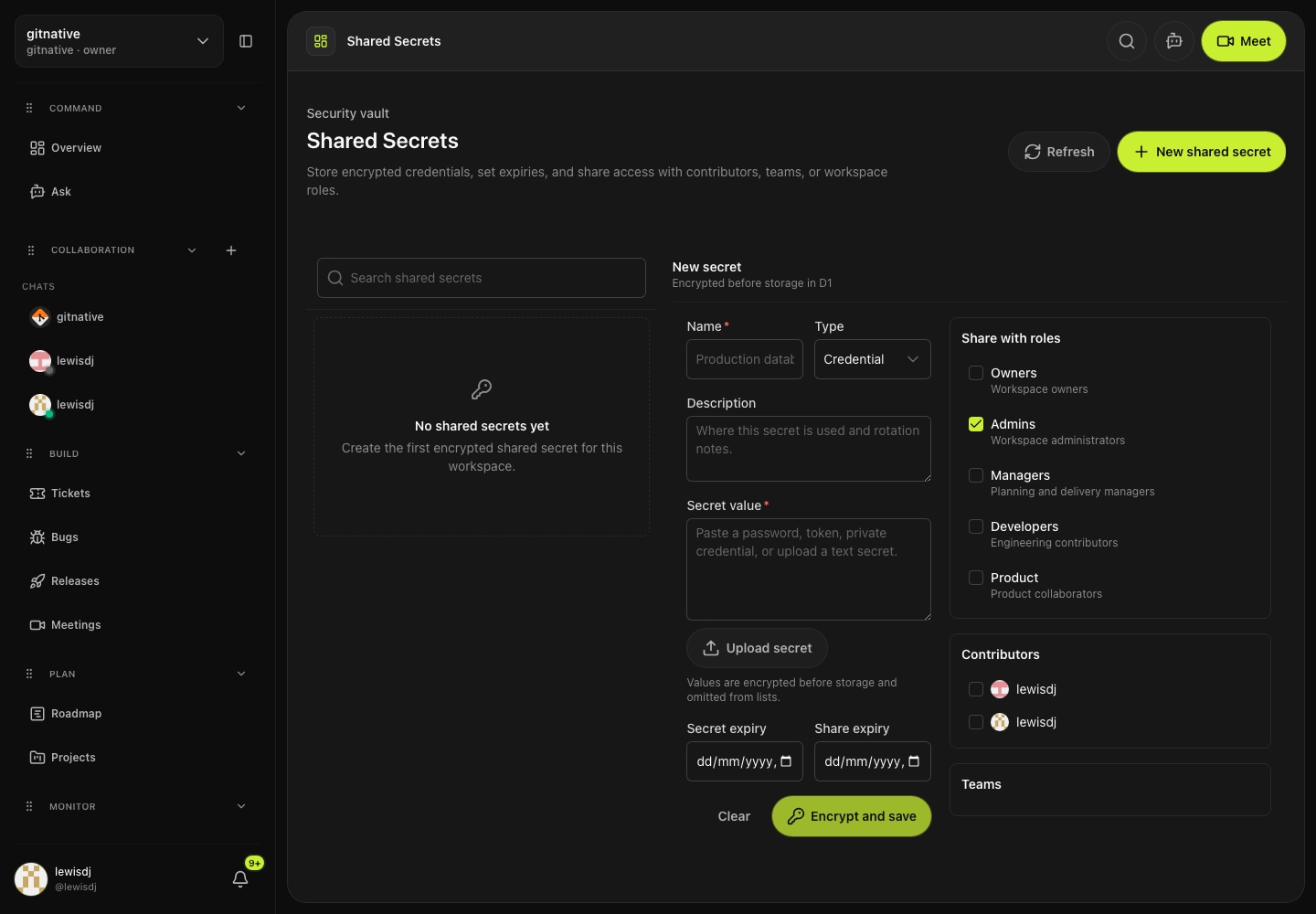Open the assistant chat bot icon

(1174, 41)
